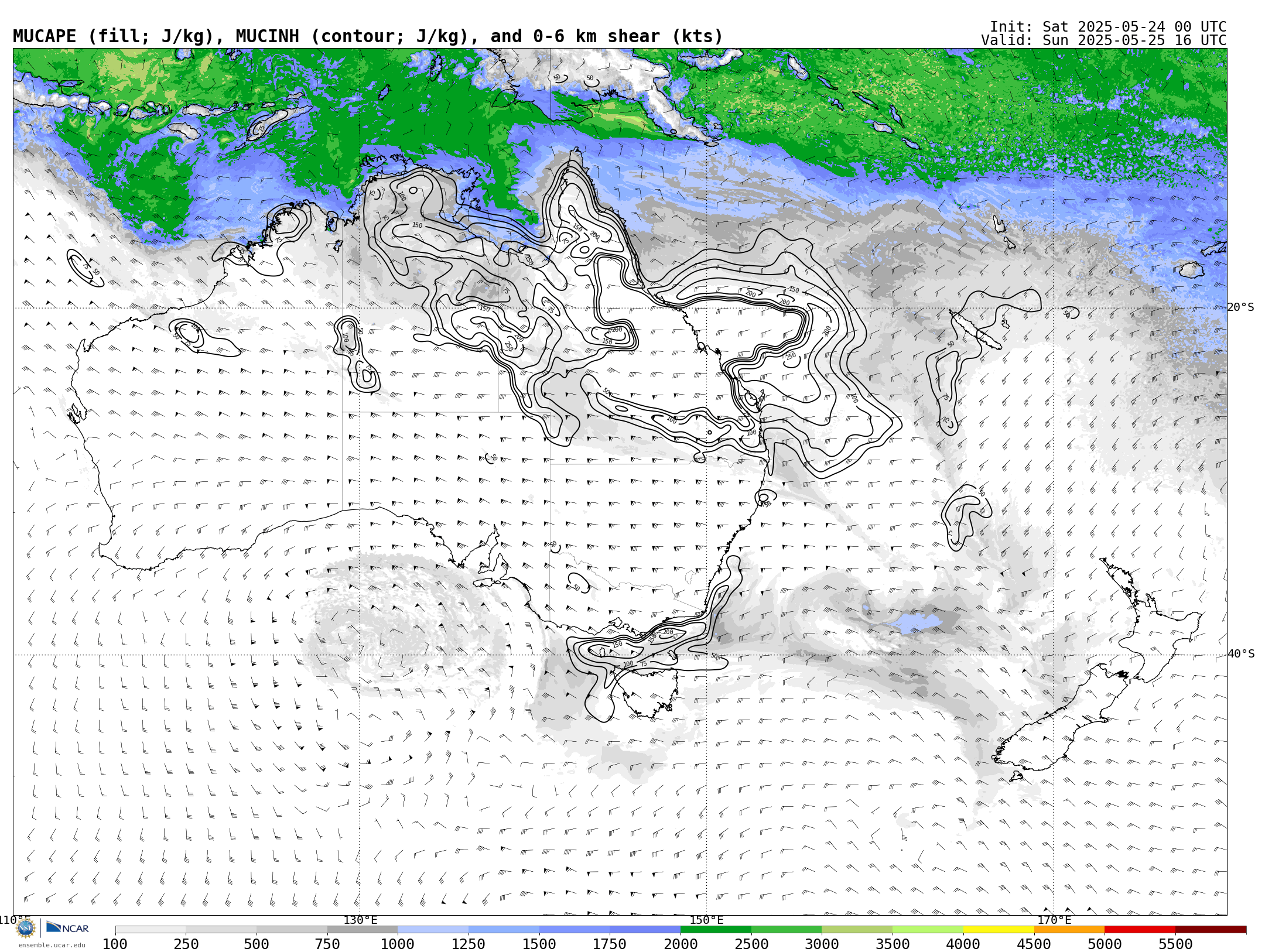Pick the 1500–1750 blue color bar segment
Viewport: 1265px width, 952px height.
575,930
